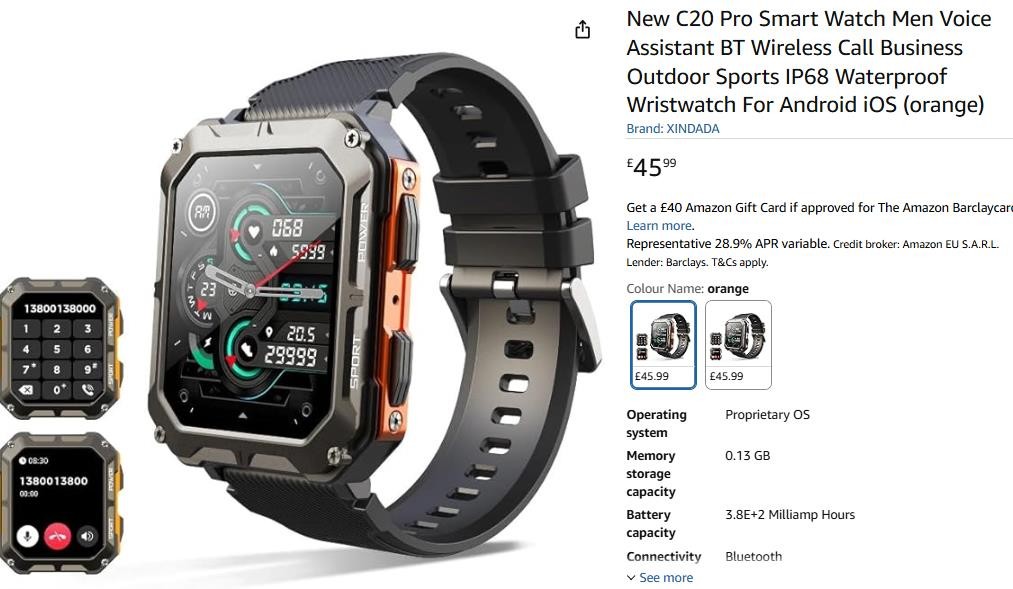This screenshot has height=589, width=1013.
Task: Click the microphone icon on call screen
Action: coord(27,536)
